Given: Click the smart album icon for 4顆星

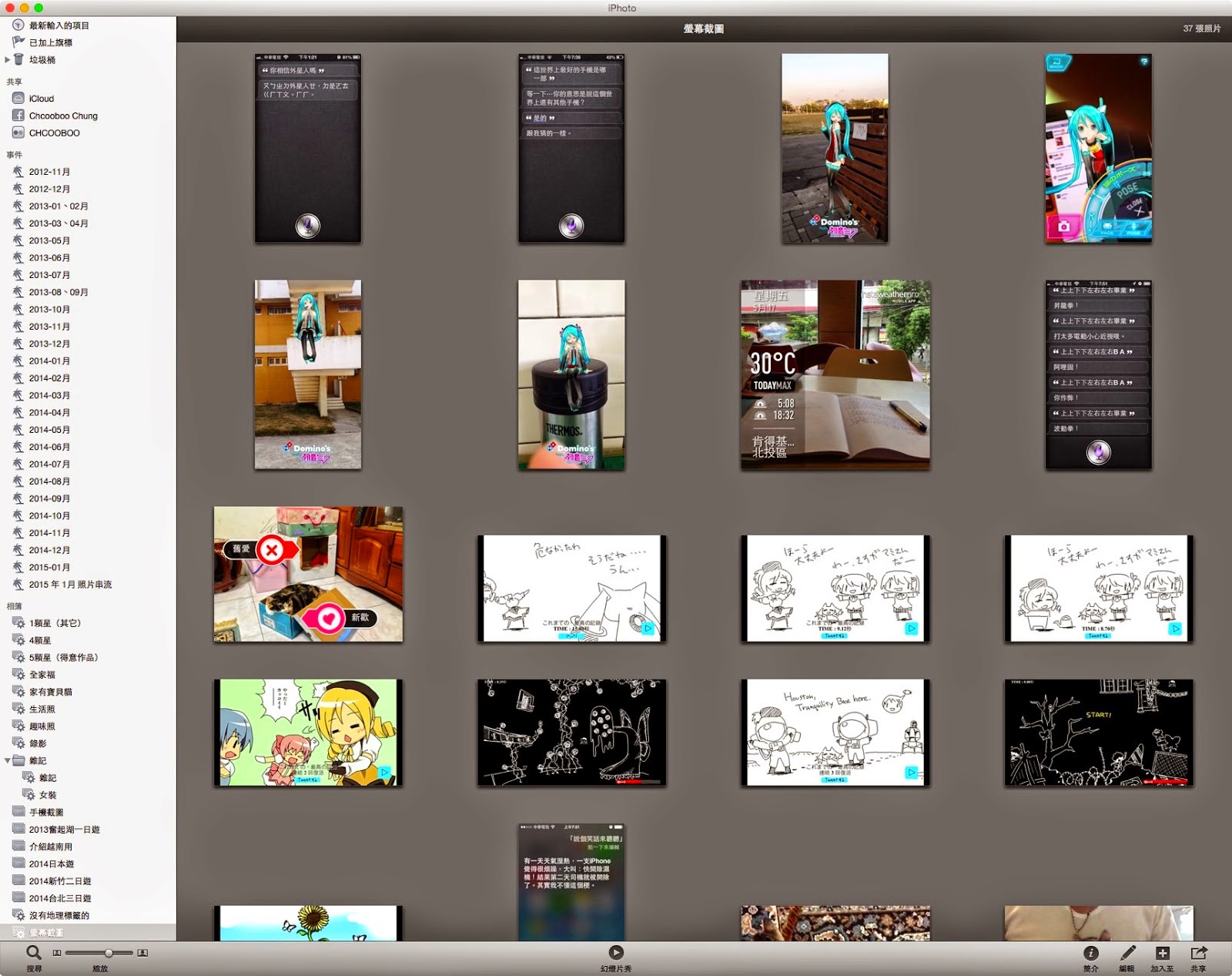Looking at the screenshot, I should [18, 640].
